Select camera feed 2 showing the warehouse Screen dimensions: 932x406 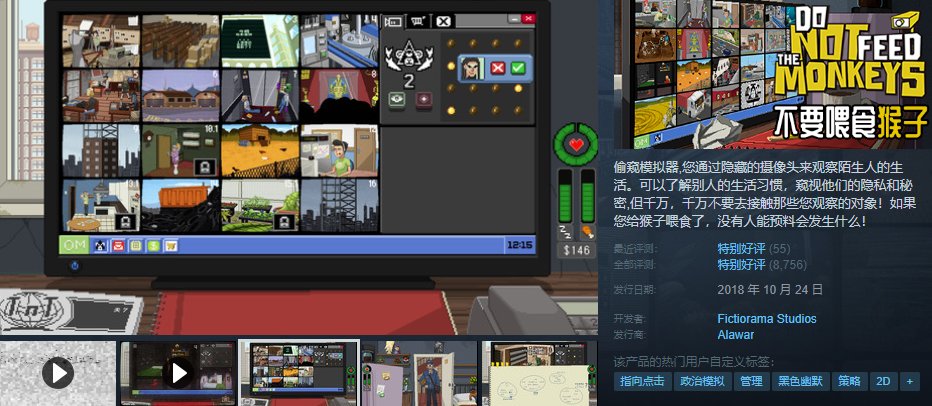[x=180, y=41]
